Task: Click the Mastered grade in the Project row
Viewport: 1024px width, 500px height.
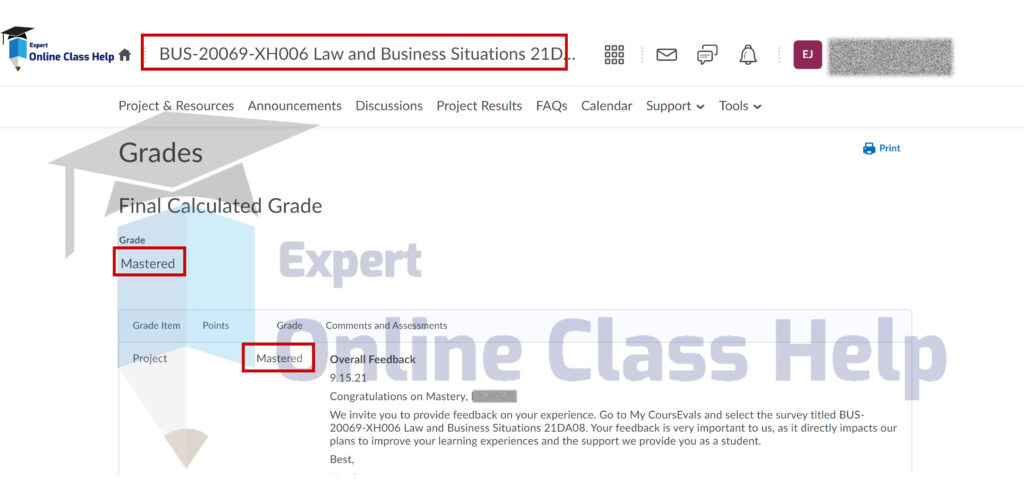Action: [x=279, y=358]
